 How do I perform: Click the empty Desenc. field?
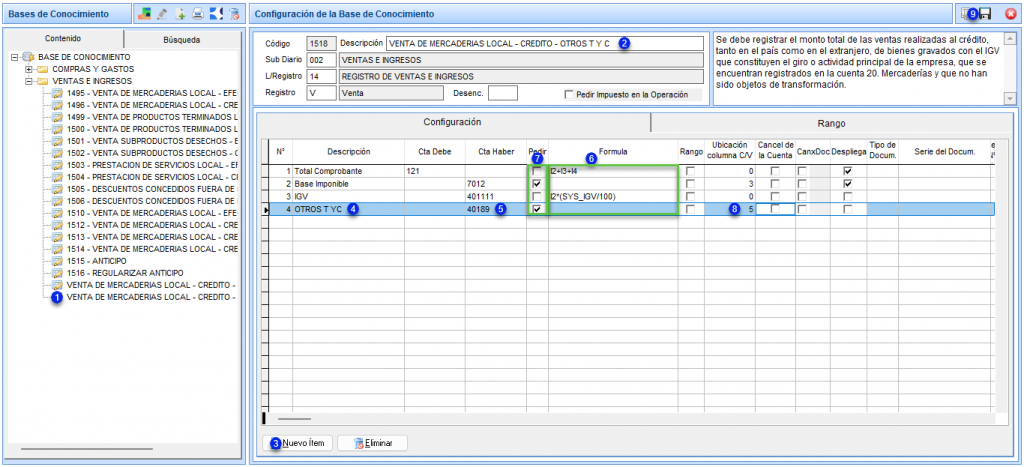point(503,93)
